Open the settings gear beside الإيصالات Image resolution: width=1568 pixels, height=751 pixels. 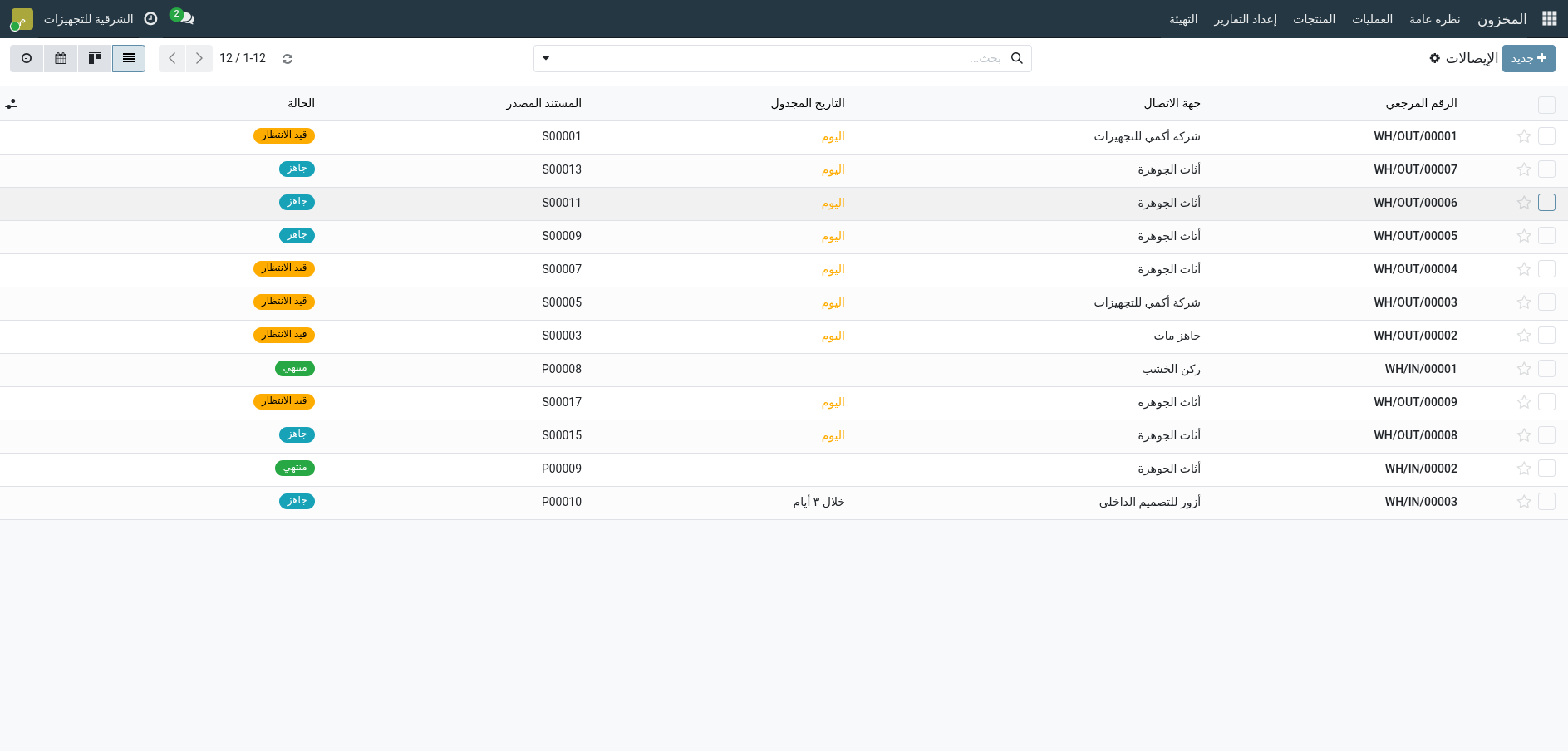(x=1434, y=58)
